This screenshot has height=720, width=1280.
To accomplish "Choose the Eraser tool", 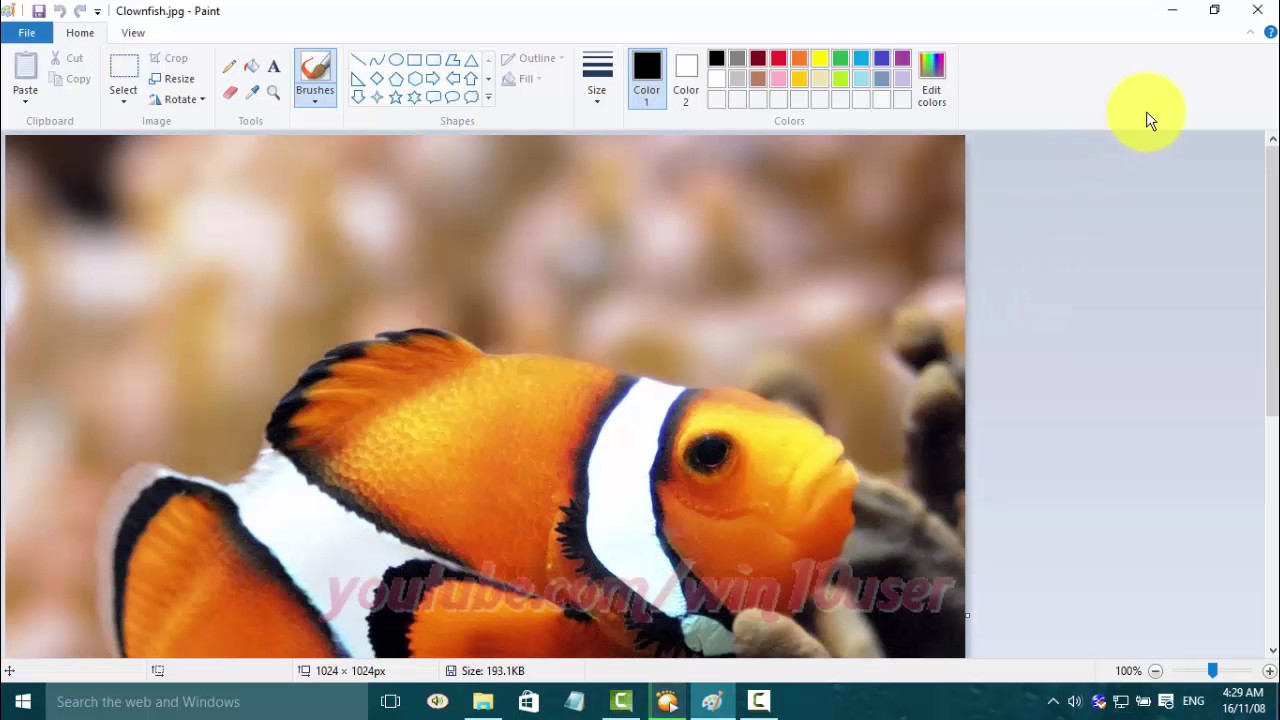I will [x=229, y=93].
